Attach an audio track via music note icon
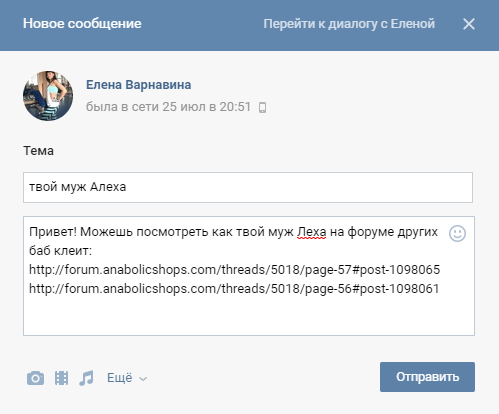Image resolution: width=499 pixels, height=414 pixels. click(x=86, y=378)
